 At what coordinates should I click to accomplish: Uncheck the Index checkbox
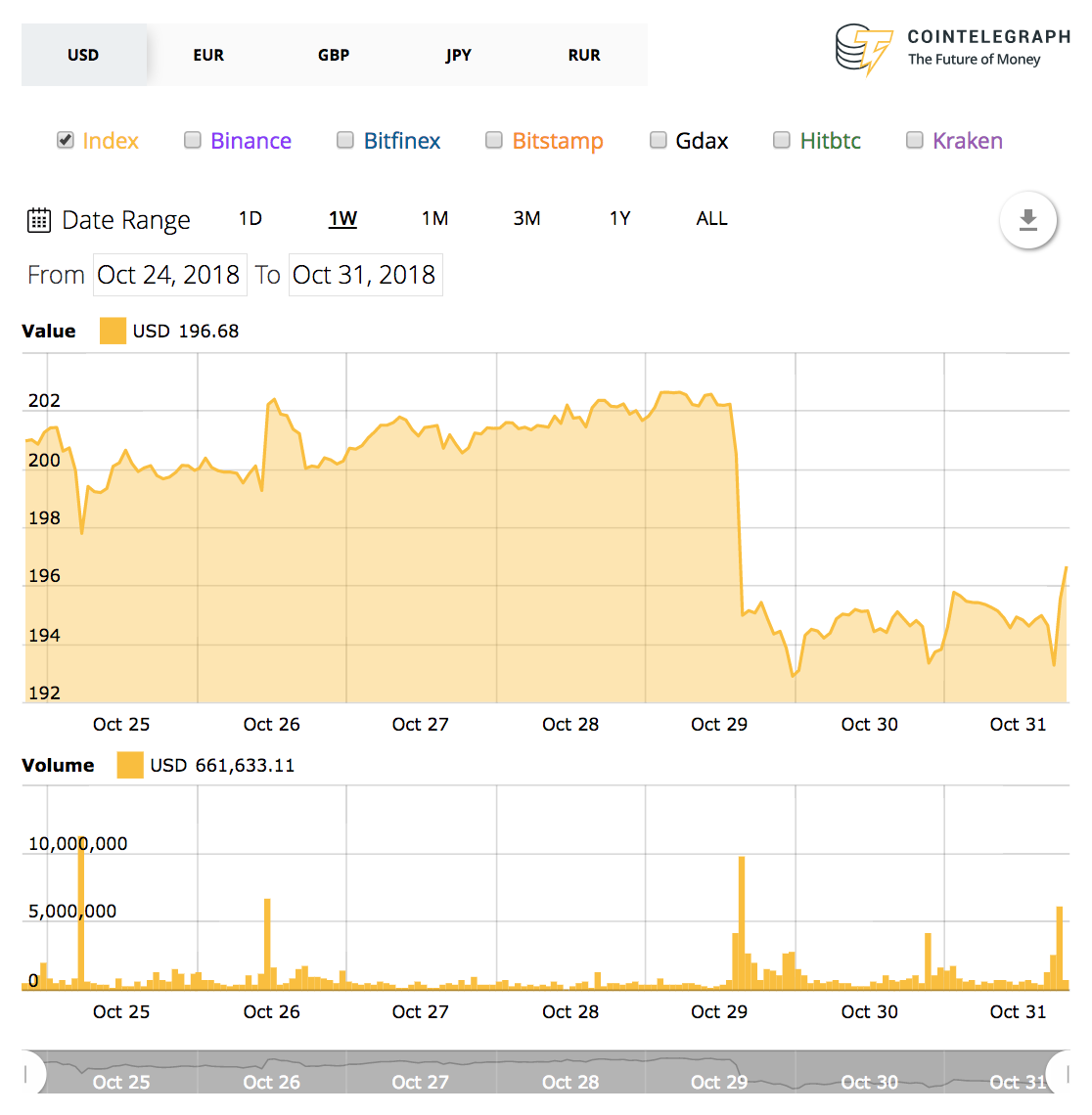click(66, 140)
